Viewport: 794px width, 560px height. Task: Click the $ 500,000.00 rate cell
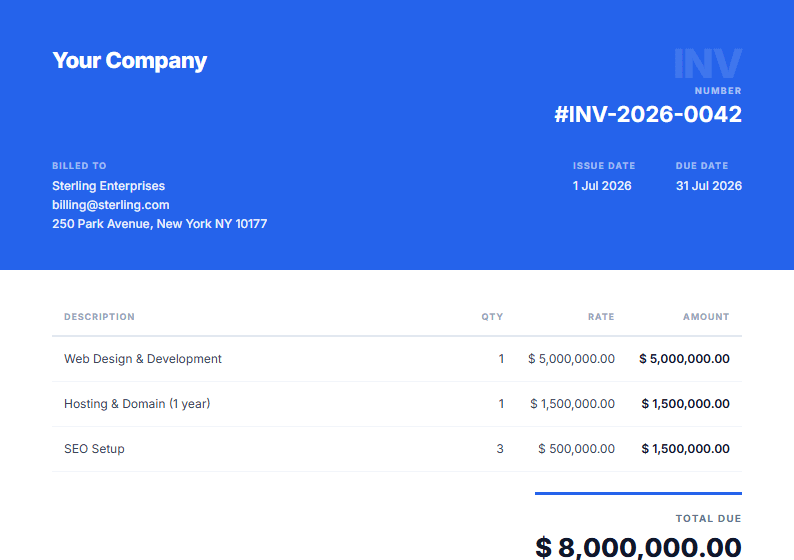coord(576,449)
